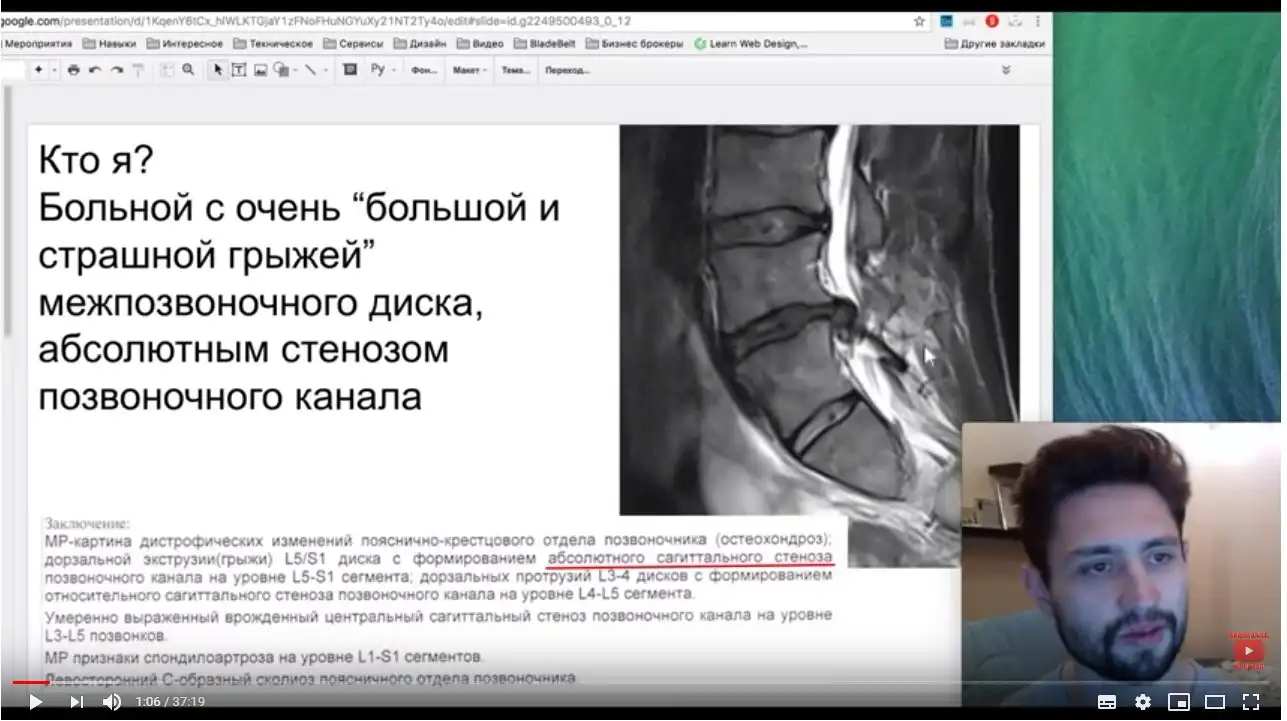Toggle theater mode in player
Viewport: 1287px width, 721px height.
(1215, 702)
